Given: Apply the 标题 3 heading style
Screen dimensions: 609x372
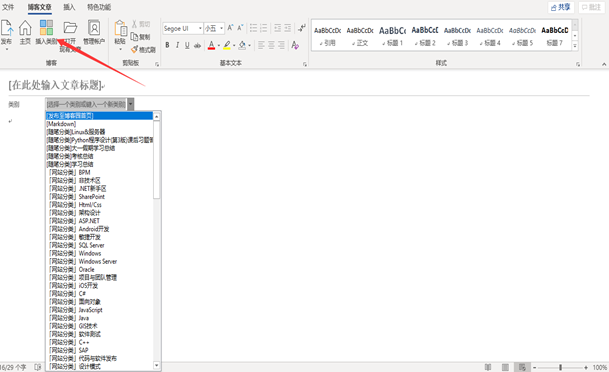Looking at the screenshot, I should pyautogui.click(x=458, y=36).
